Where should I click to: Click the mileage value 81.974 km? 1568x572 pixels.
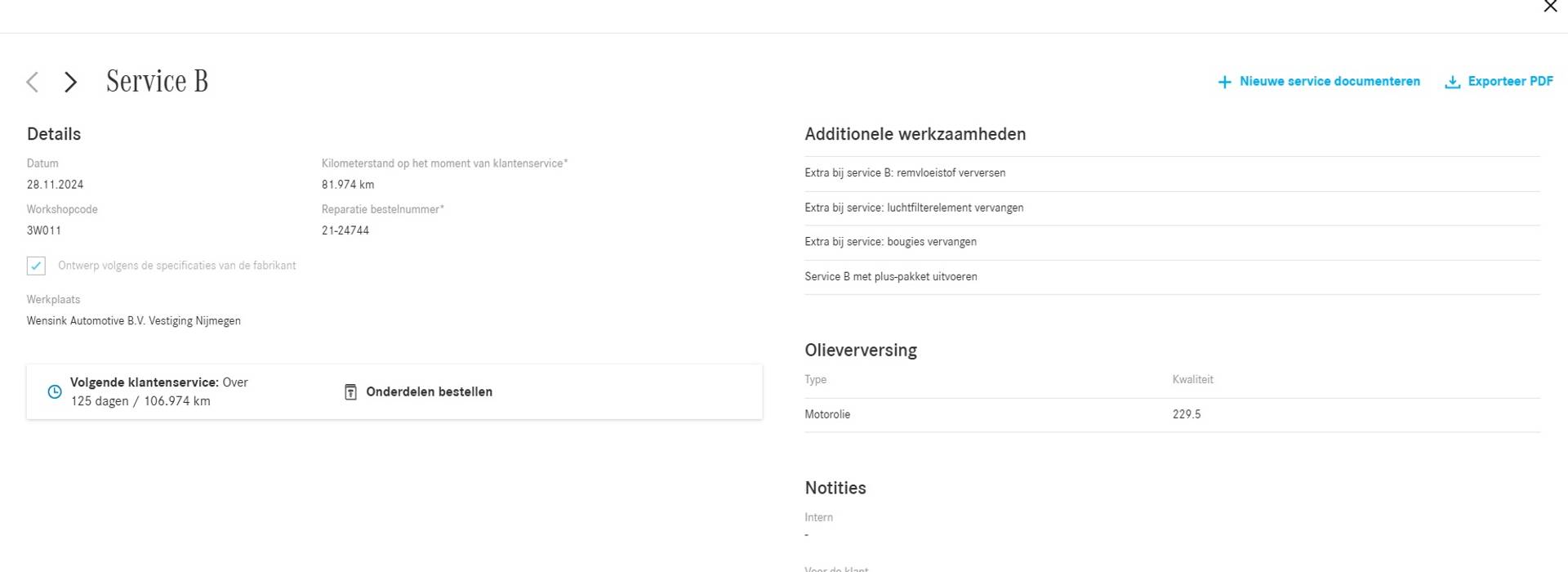(x=348, y=185)
